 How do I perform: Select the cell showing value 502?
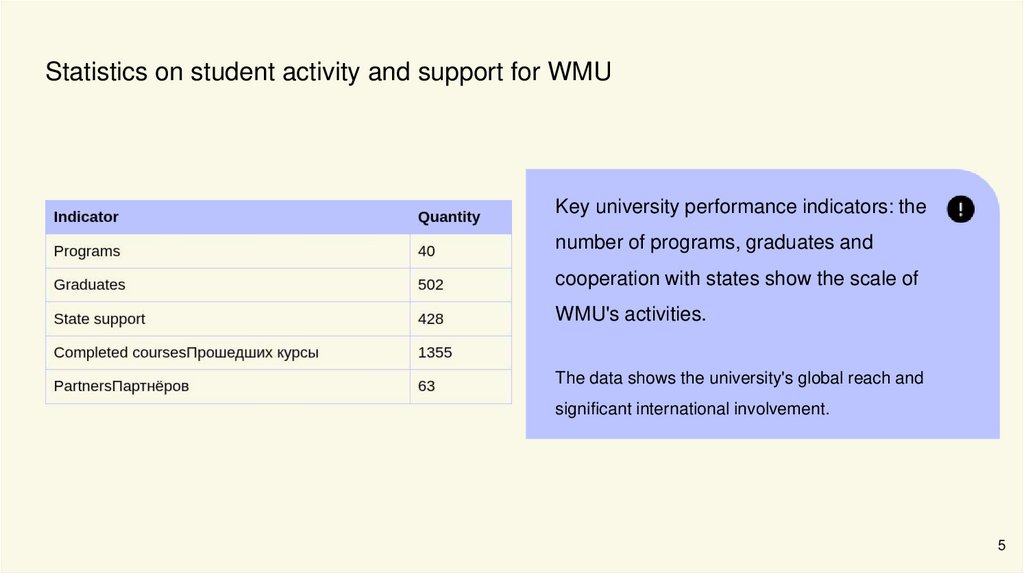[x=431, y=285]
